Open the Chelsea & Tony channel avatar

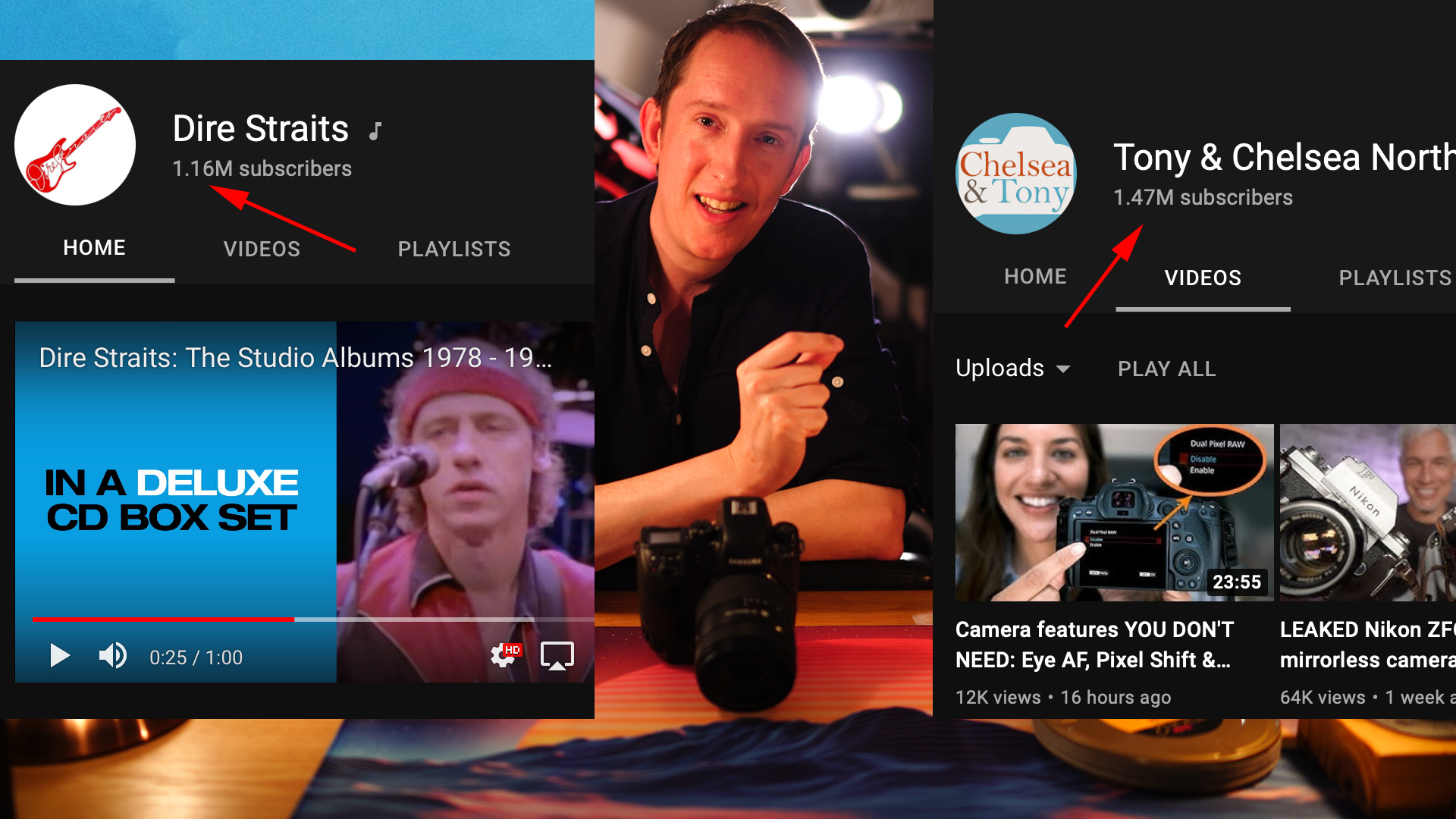click(1016, 174)
